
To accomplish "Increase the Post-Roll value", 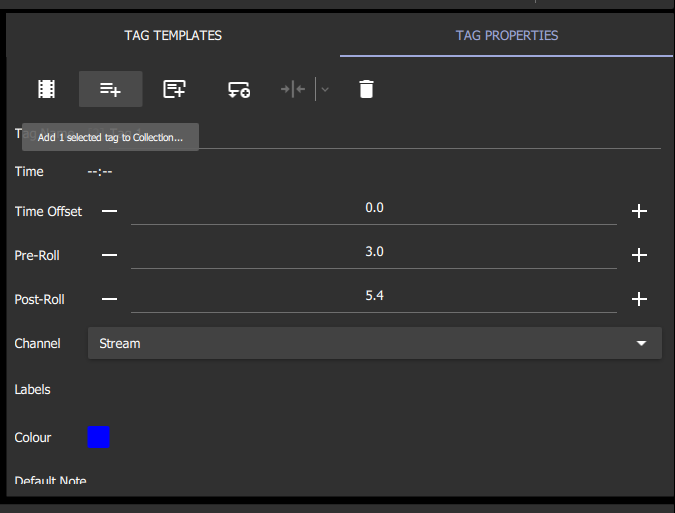I will click(x=640, y=299).
